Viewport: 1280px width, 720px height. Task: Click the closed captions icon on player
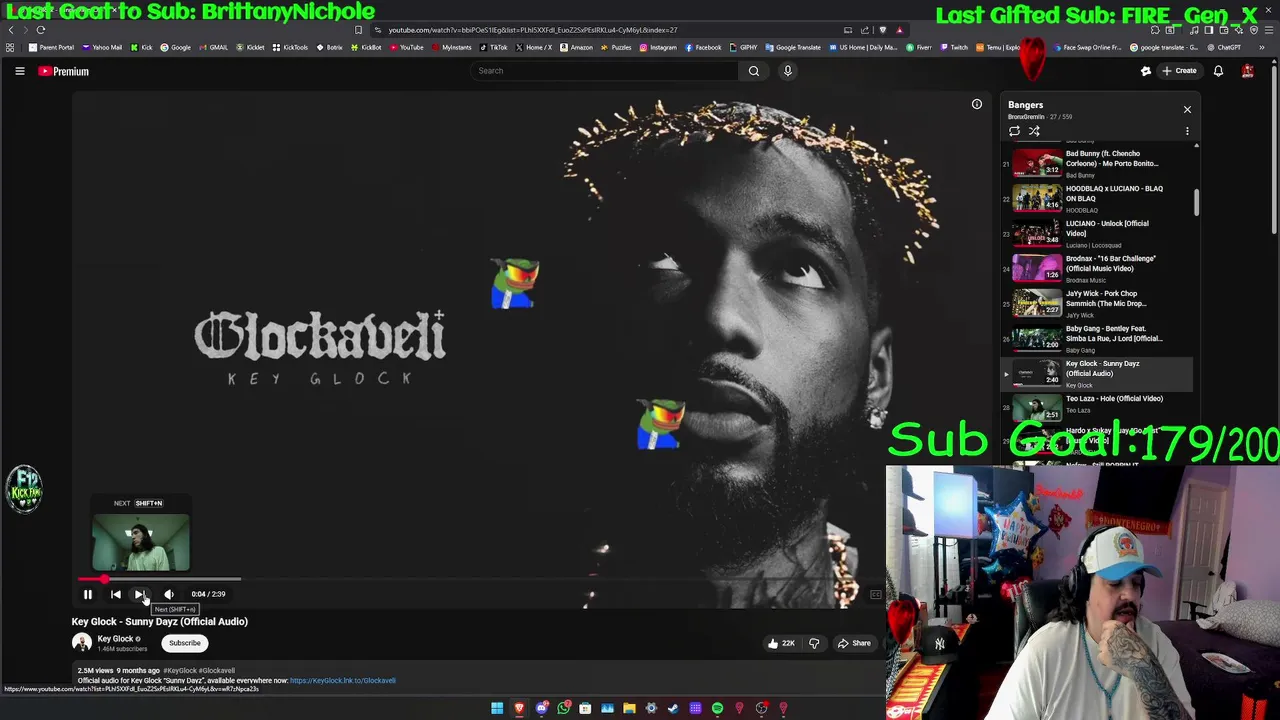coord(876,595)
